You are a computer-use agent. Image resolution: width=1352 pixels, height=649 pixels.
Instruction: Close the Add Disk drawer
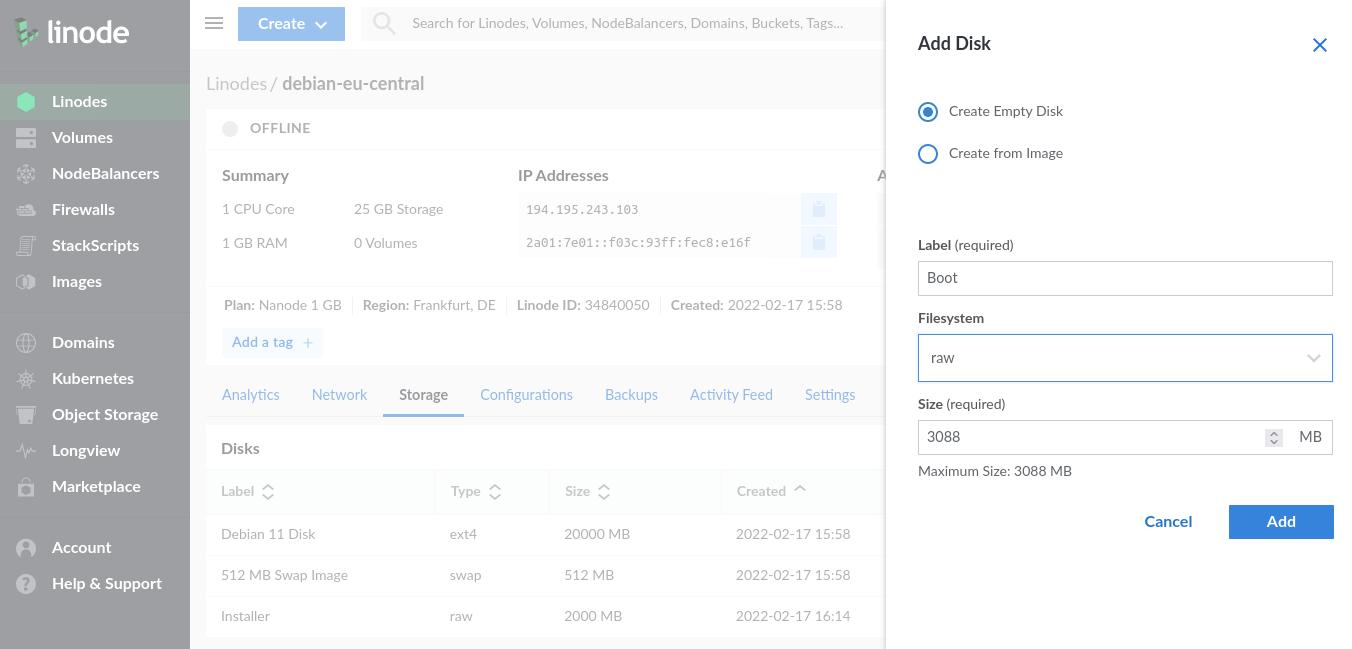(x=1320, y=45)
